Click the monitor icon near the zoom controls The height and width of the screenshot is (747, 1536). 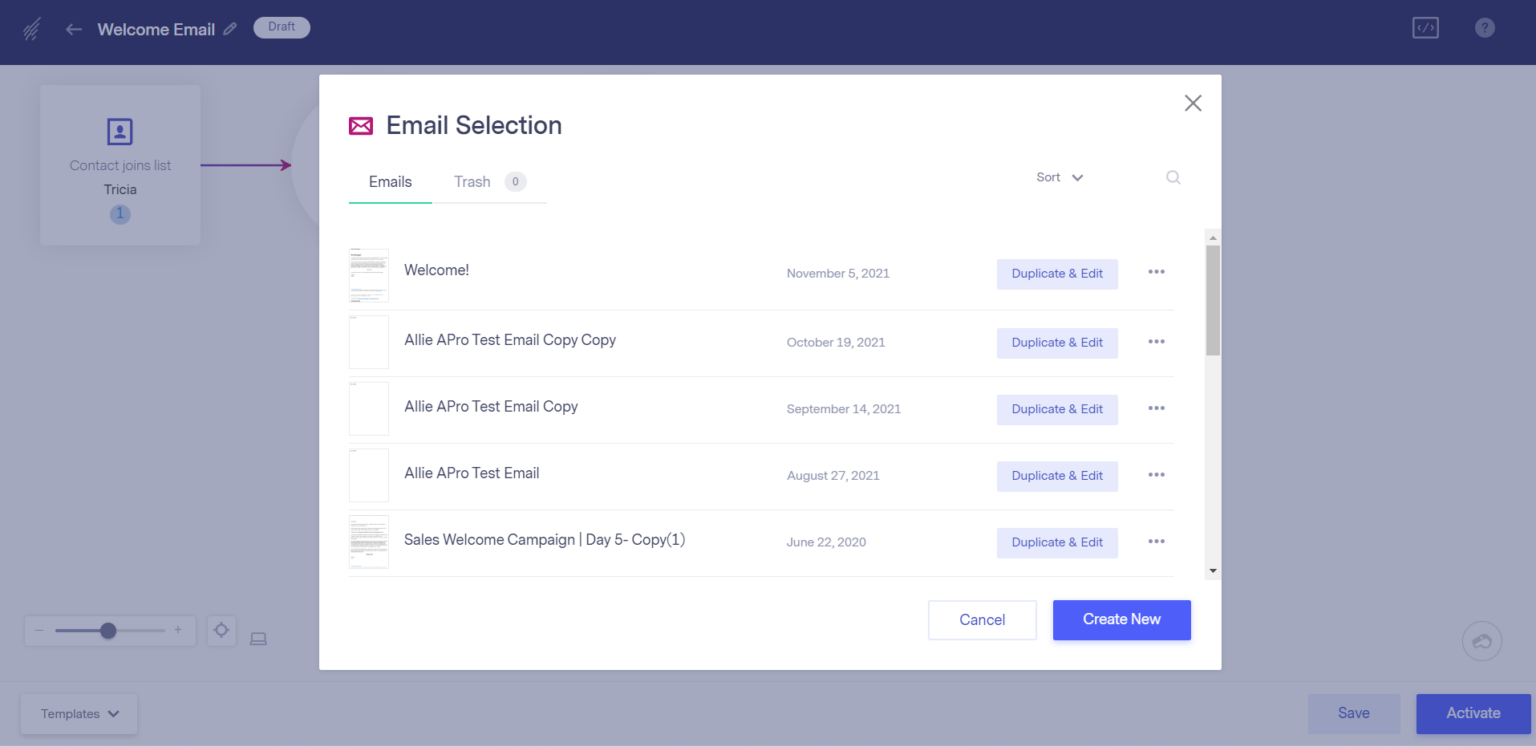point(258,637)
